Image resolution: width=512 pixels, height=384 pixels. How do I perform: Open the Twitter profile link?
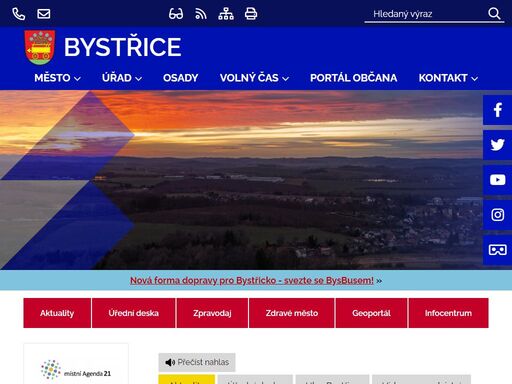tap(497, 145)
